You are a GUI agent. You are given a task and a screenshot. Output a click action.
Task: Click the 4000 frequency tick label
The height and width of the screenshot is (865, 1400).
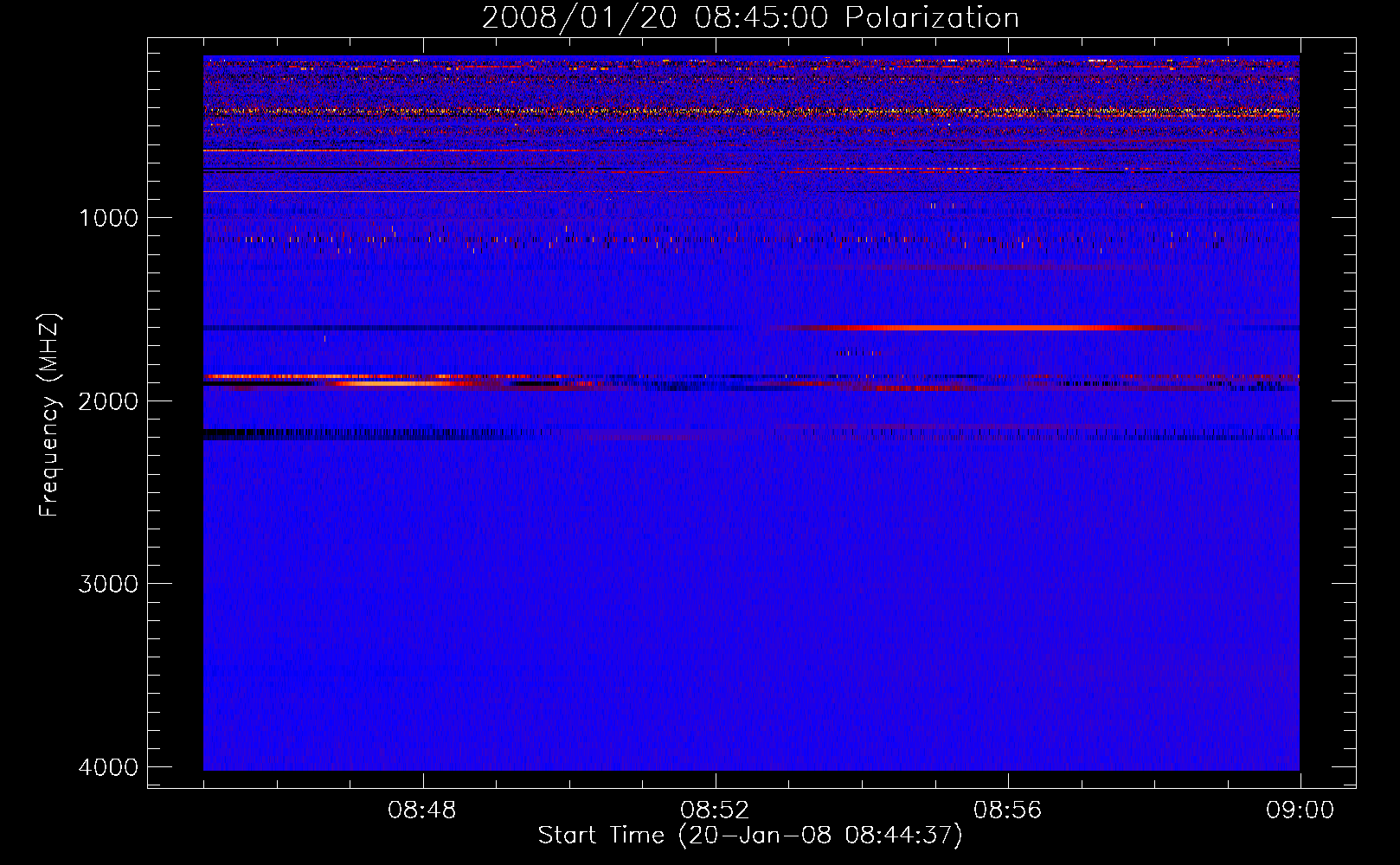pyautogui.click(x=108, y=767)
